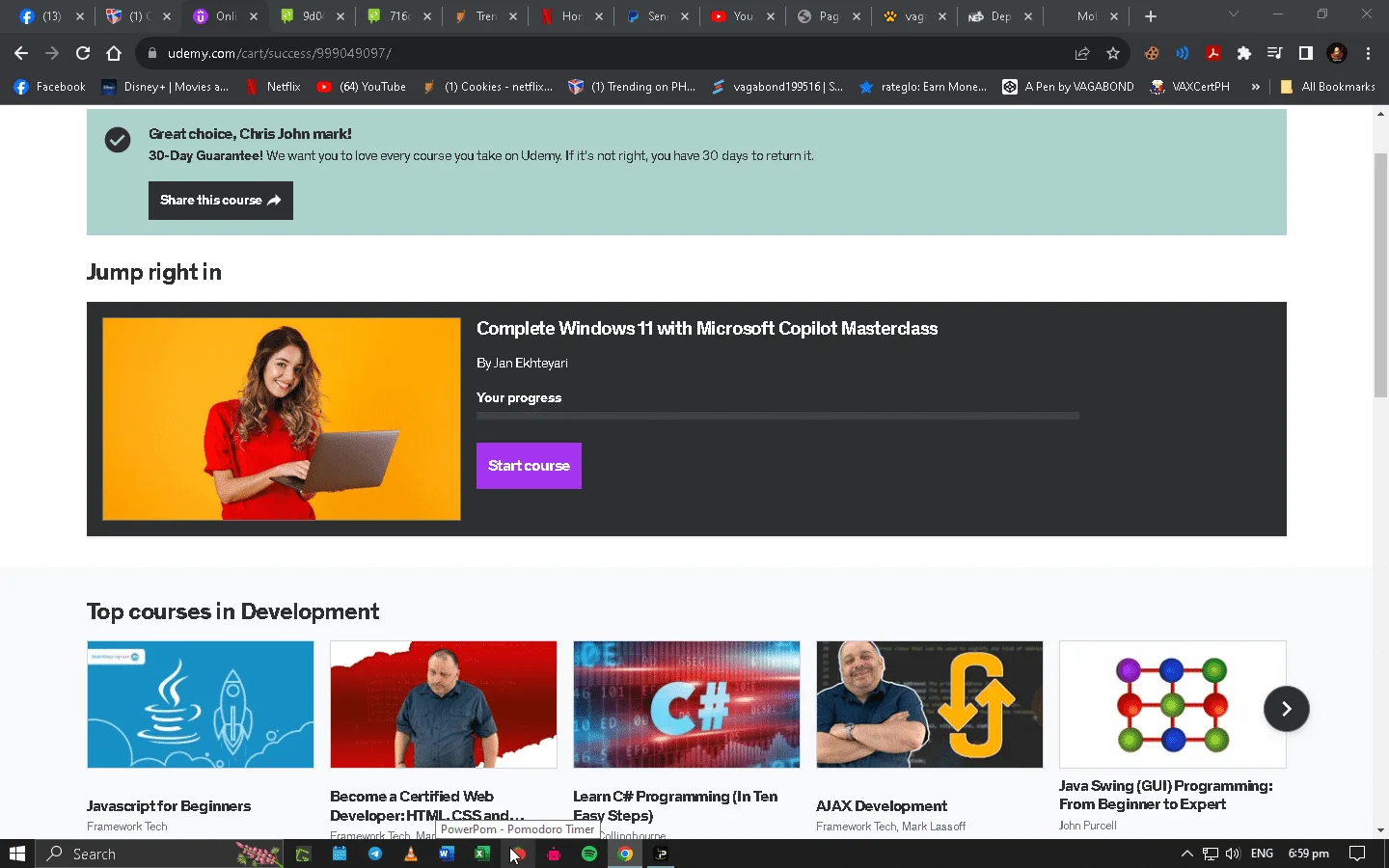
Task: Toggle the browser side panel icon
Action: (x=1305, y=53)
